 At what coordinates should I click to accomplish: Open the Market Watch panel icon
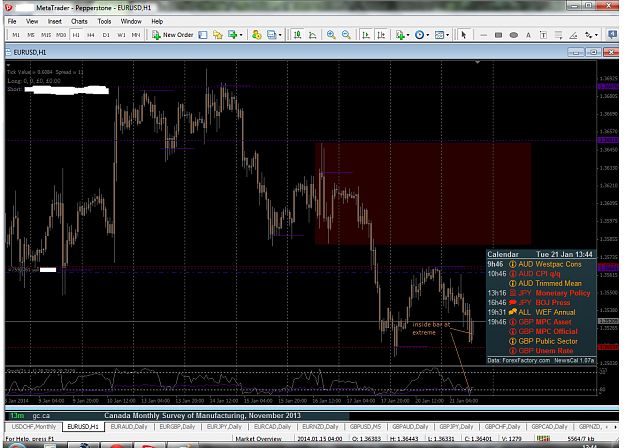click(203, 35)
